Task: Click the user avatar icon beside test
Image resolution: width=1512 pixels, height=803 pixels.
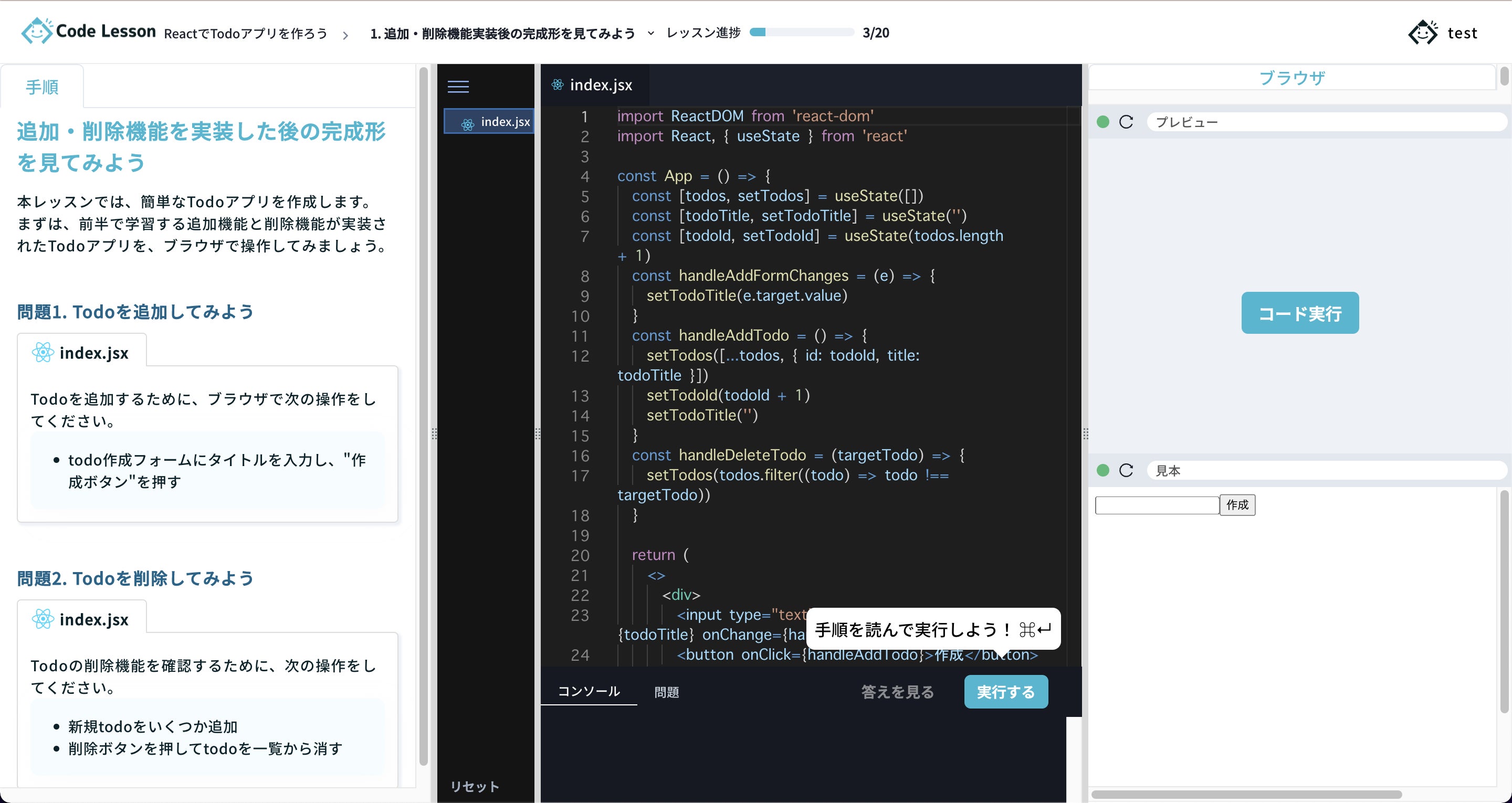Action: point(1423,33)
